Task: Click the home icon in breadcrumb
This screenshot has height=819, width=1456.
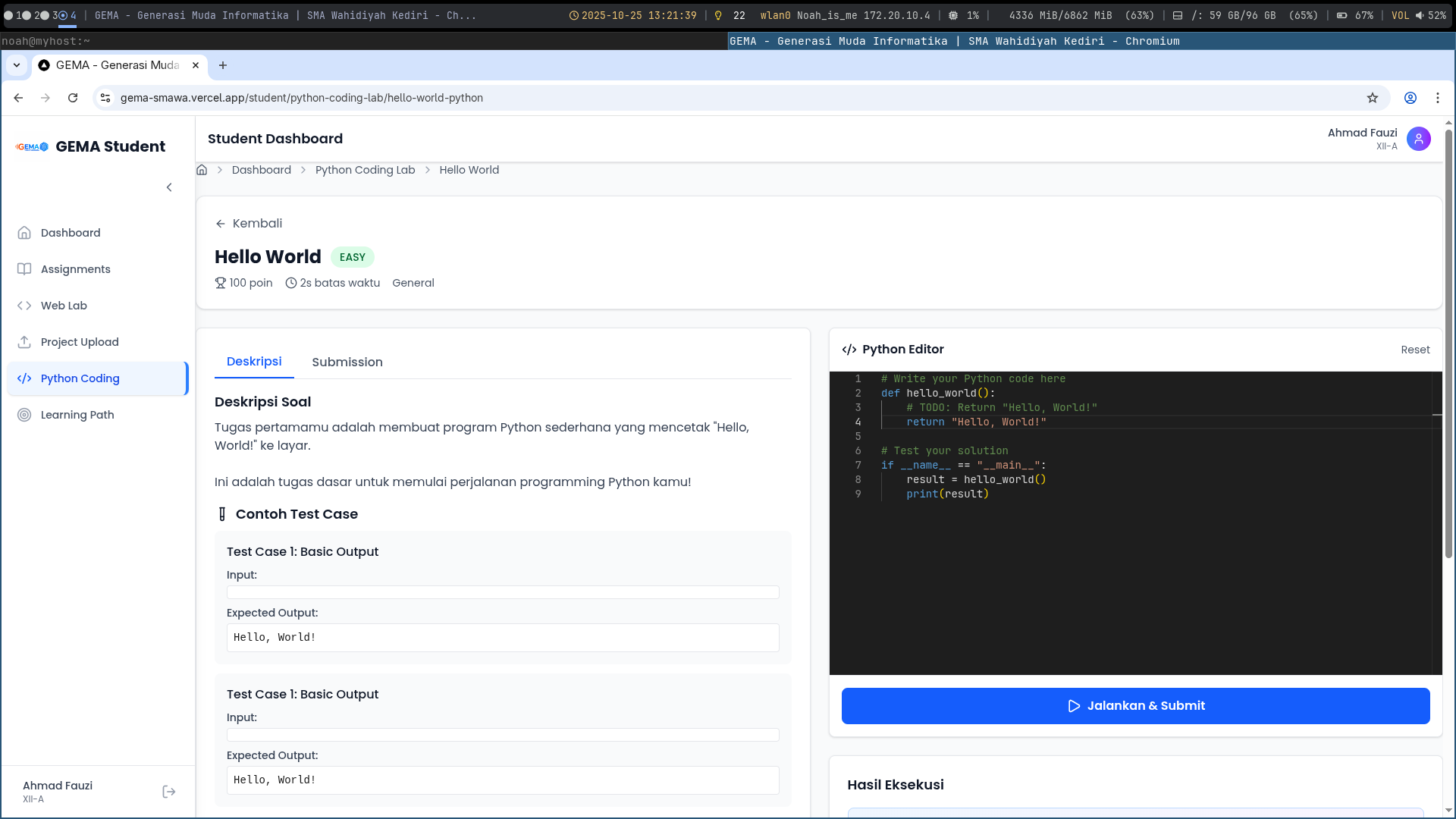Action: [x=202, y=170]
